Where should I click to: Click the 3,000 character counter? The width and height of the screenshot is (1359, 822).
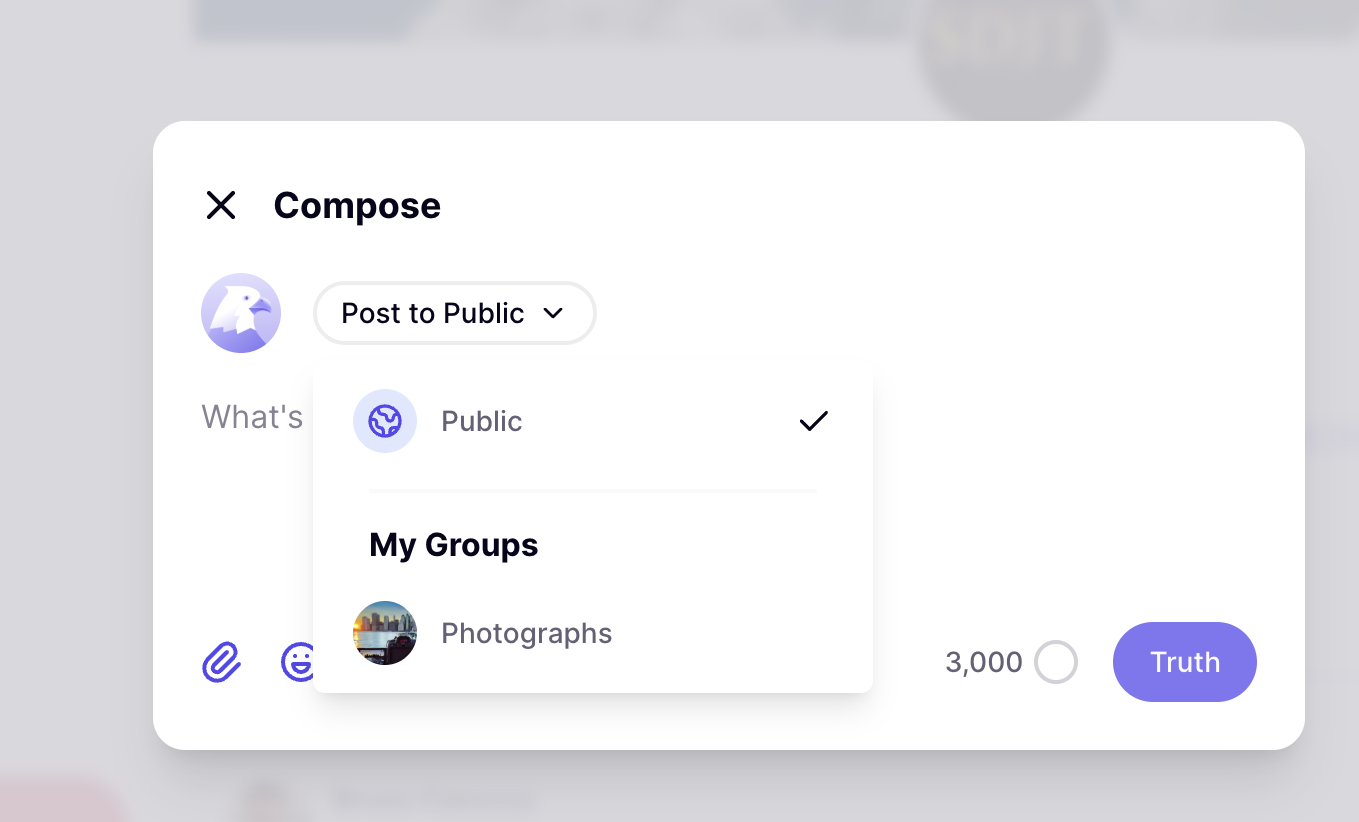(984, 662)
